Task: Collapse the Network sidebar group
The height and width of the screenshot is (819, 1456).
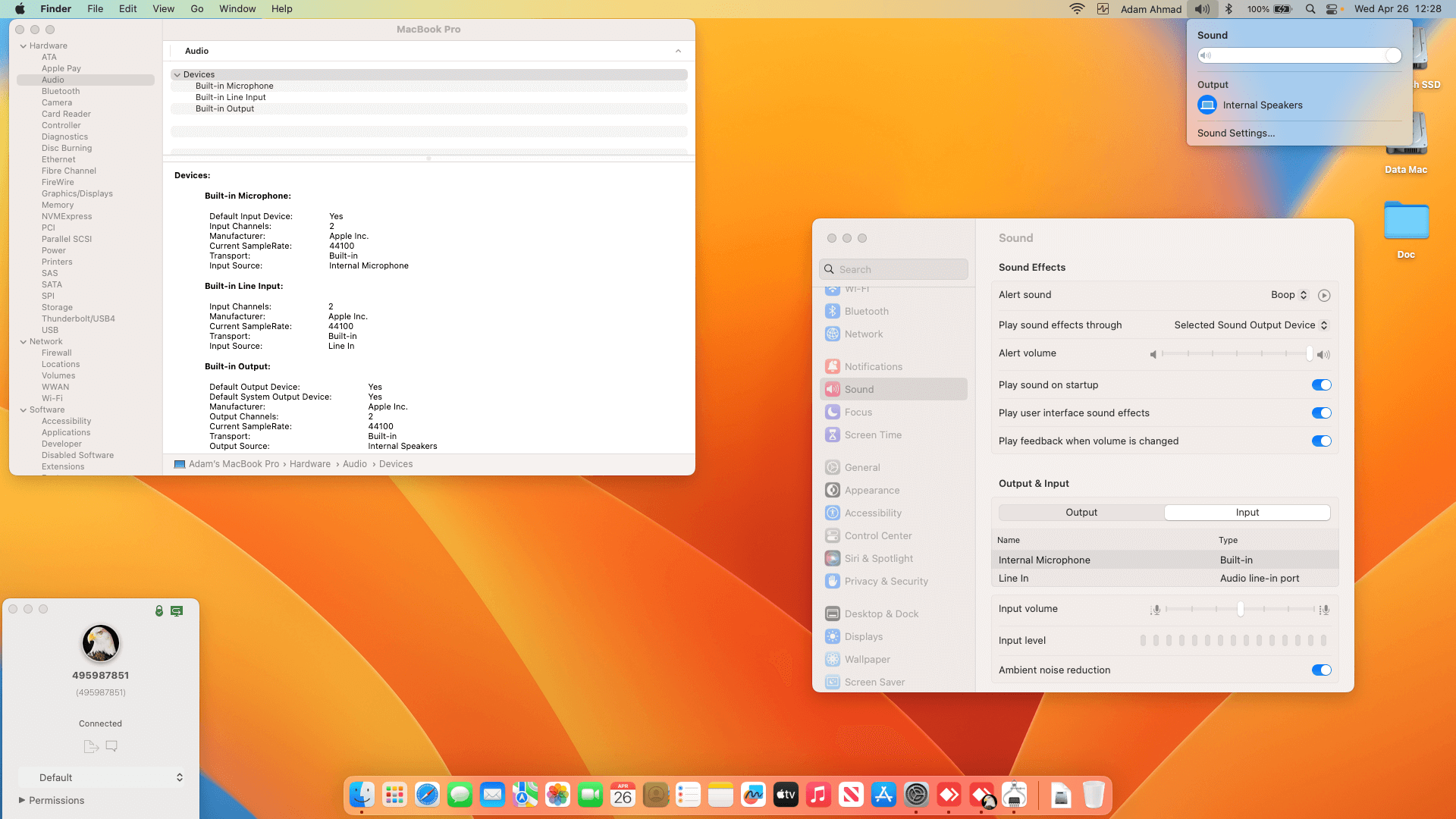Action: [24, 342]
